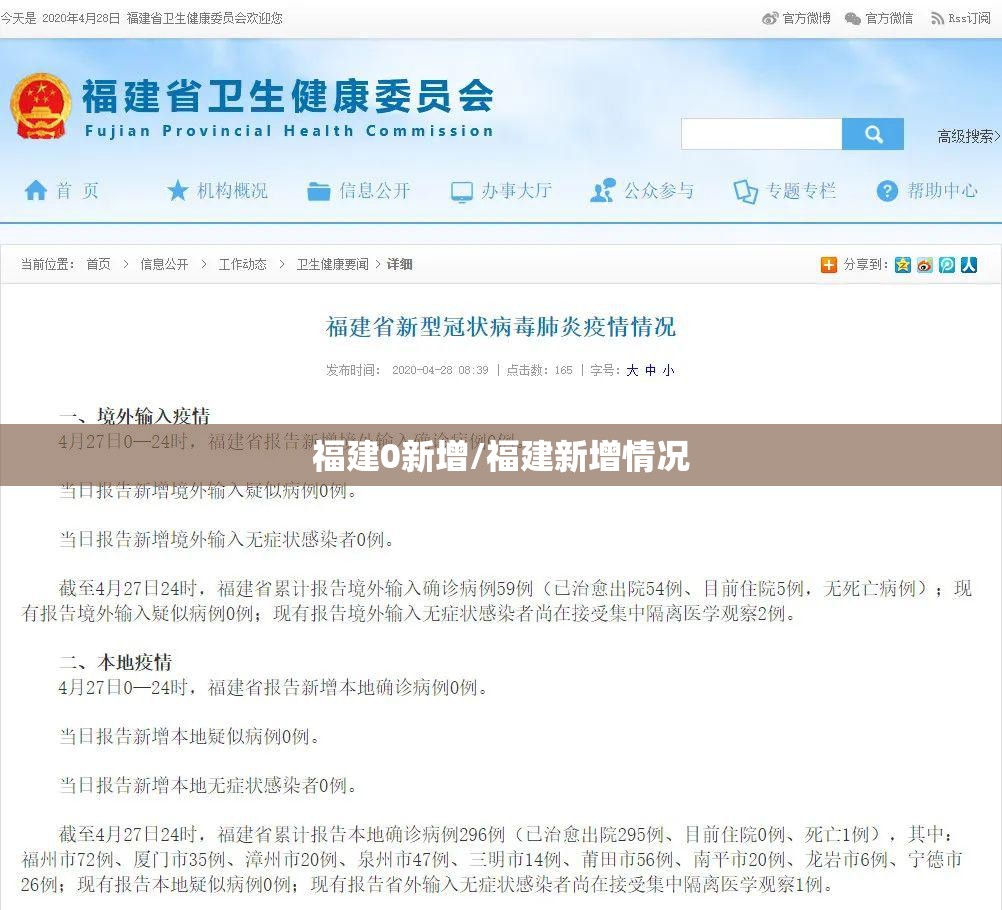
Task: Expand 高级搜索 advanced search
Action: click(x=967, y=137)
